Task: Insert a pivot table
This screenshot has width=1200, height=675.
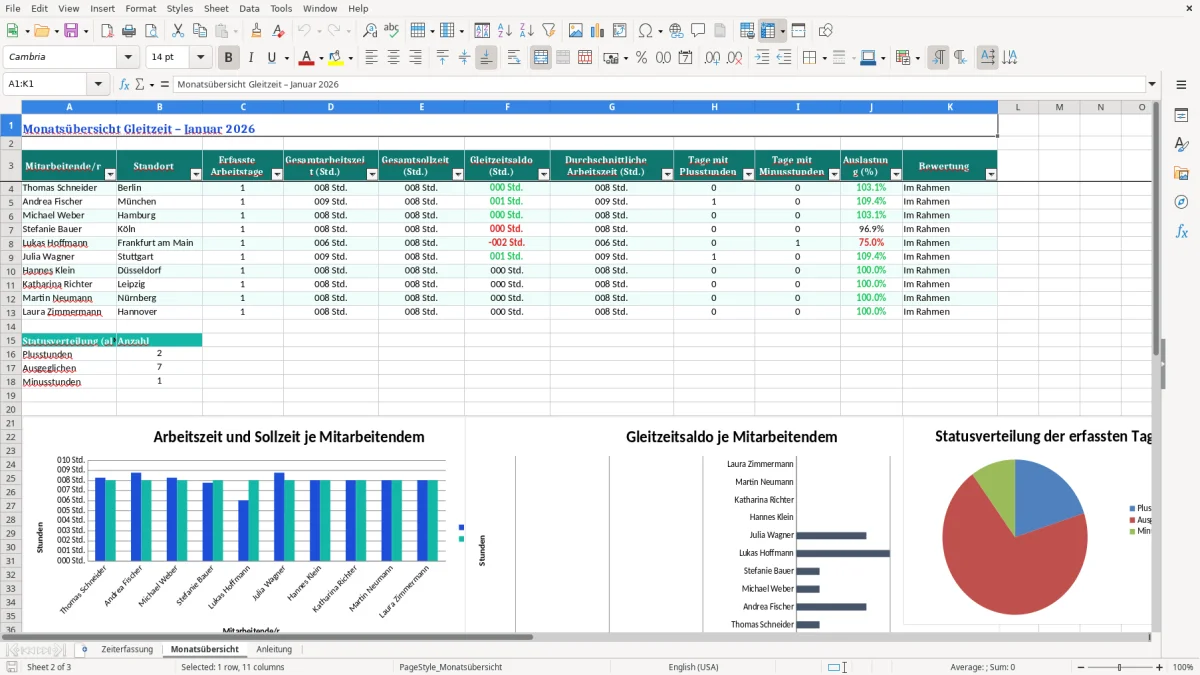Action: (620, 31)
